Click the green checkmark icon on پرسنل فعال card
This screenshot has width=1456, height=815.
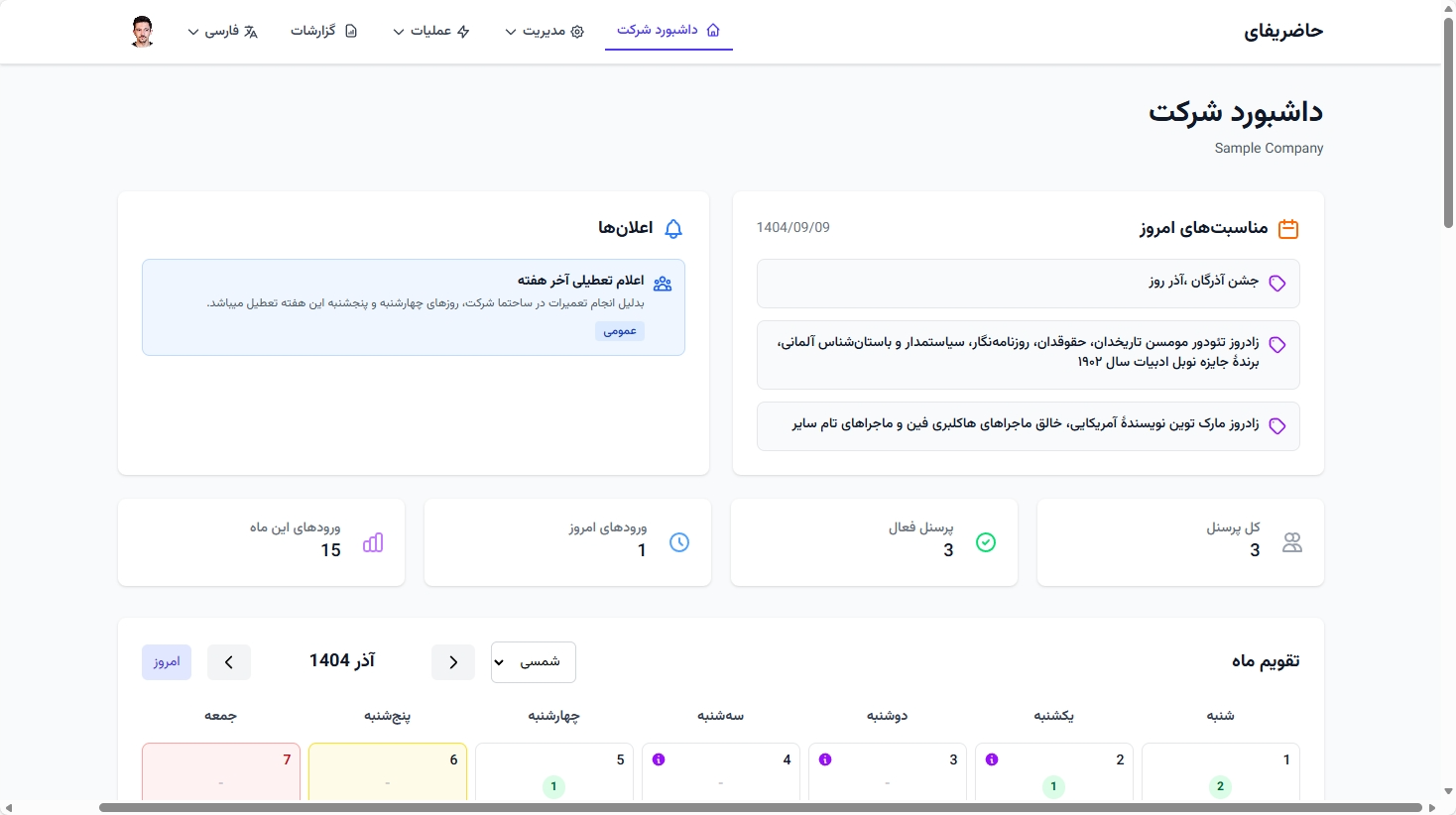pos(986,542)
